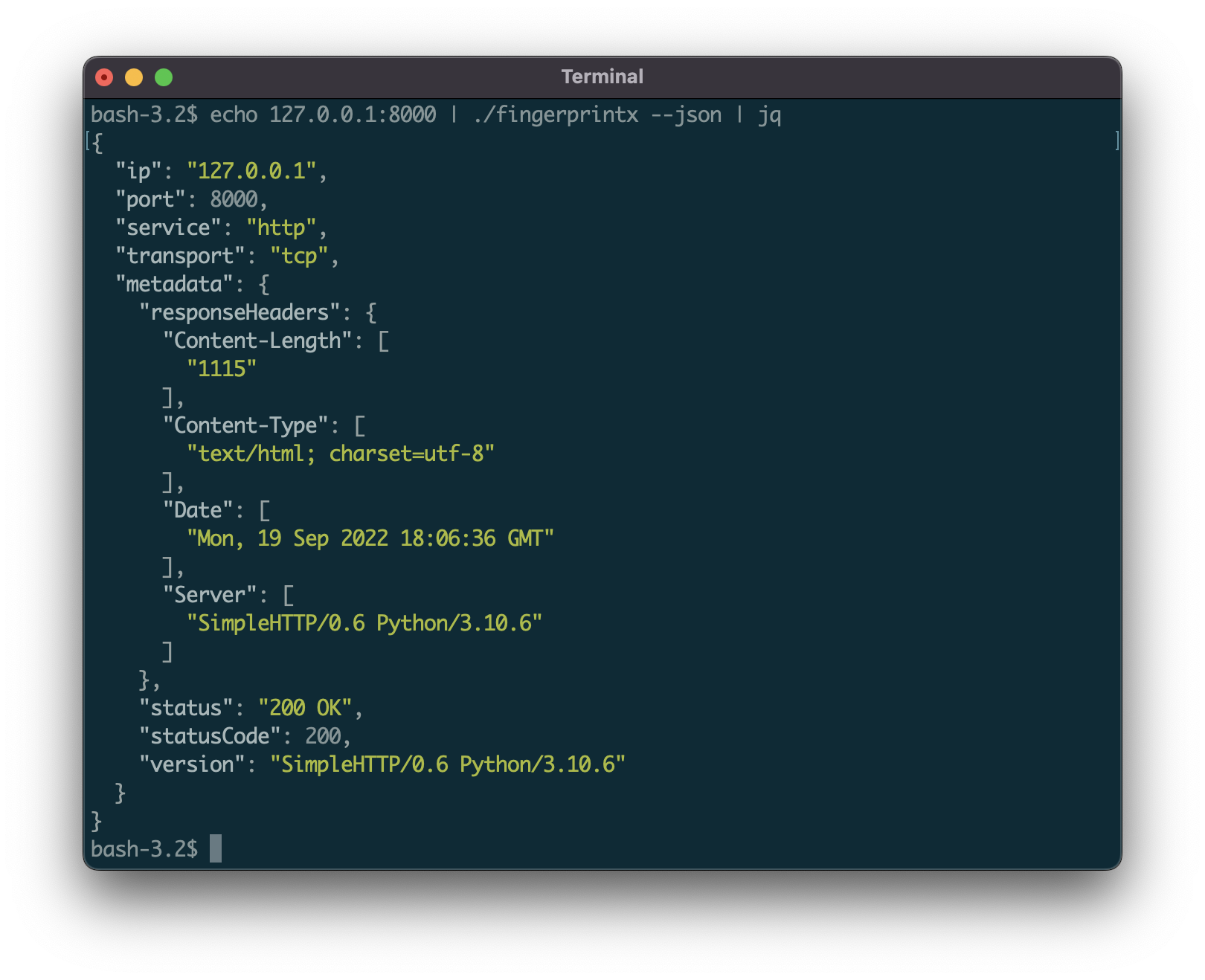Viewport: 1205px width, 980px height.
Task: Click the port value 8000
Action: click(234, 199)
